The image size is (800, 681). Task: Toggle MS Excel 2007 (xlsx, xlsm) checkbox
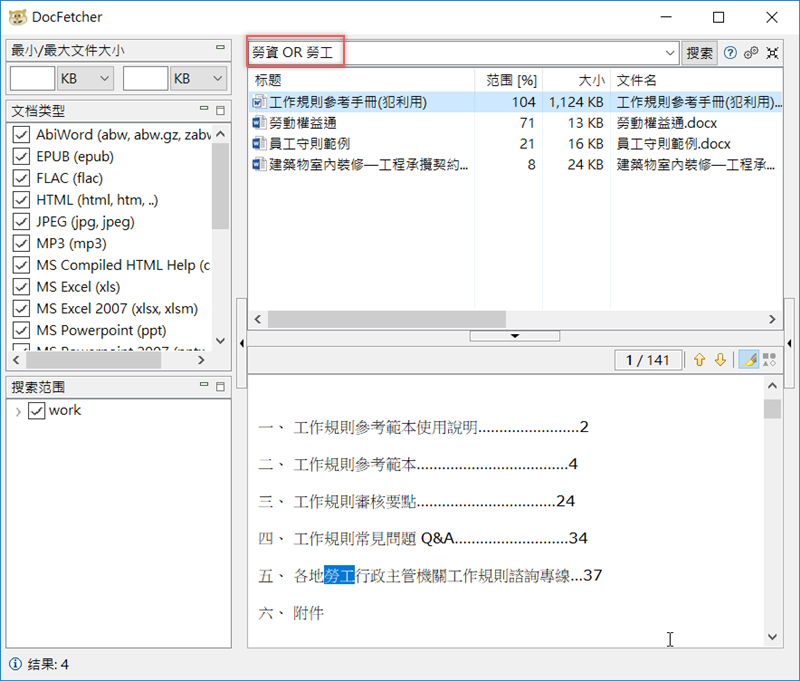click(21, 309)
